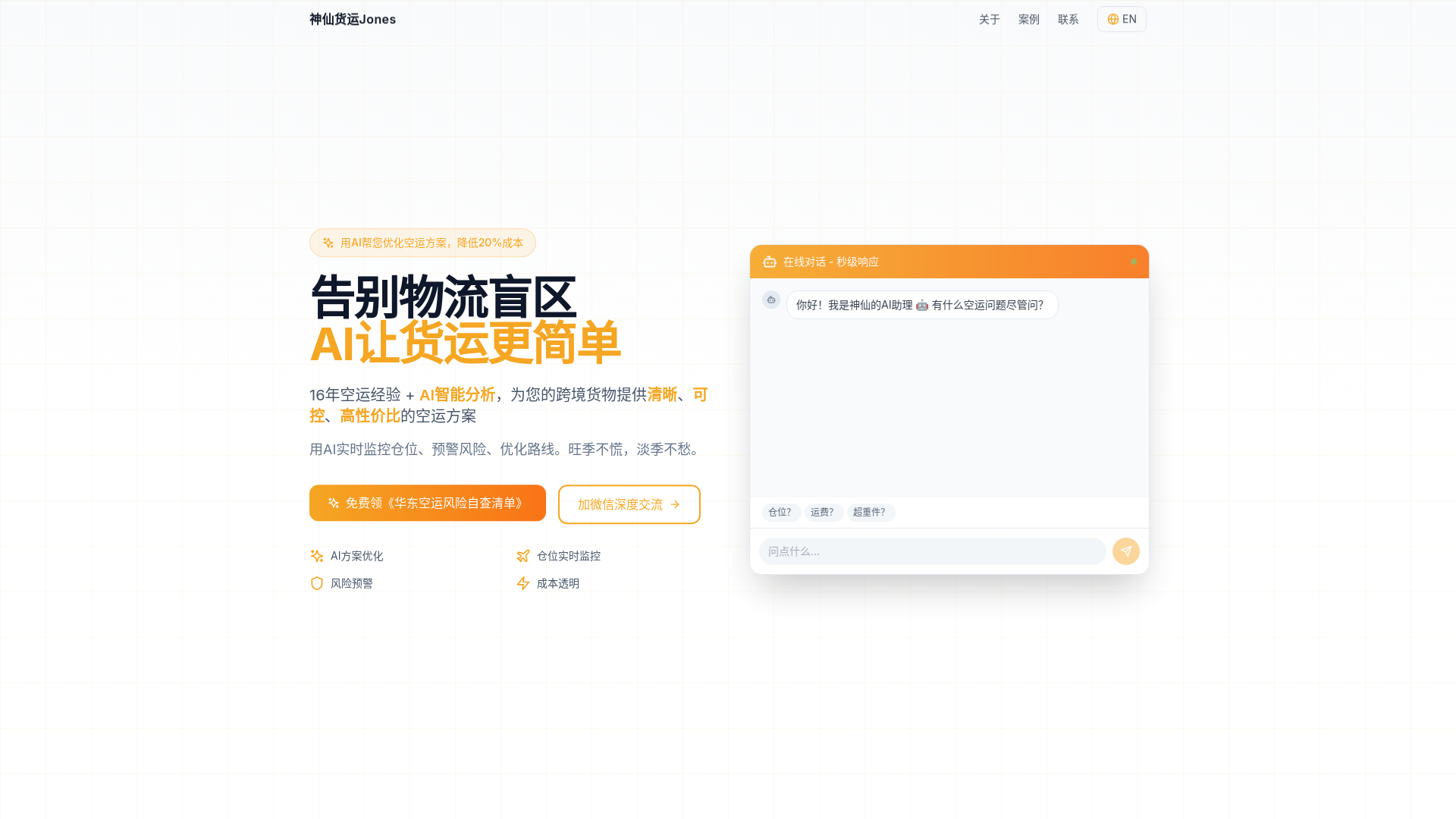Click the 仓位实时监控 feature text

[569, 556]
